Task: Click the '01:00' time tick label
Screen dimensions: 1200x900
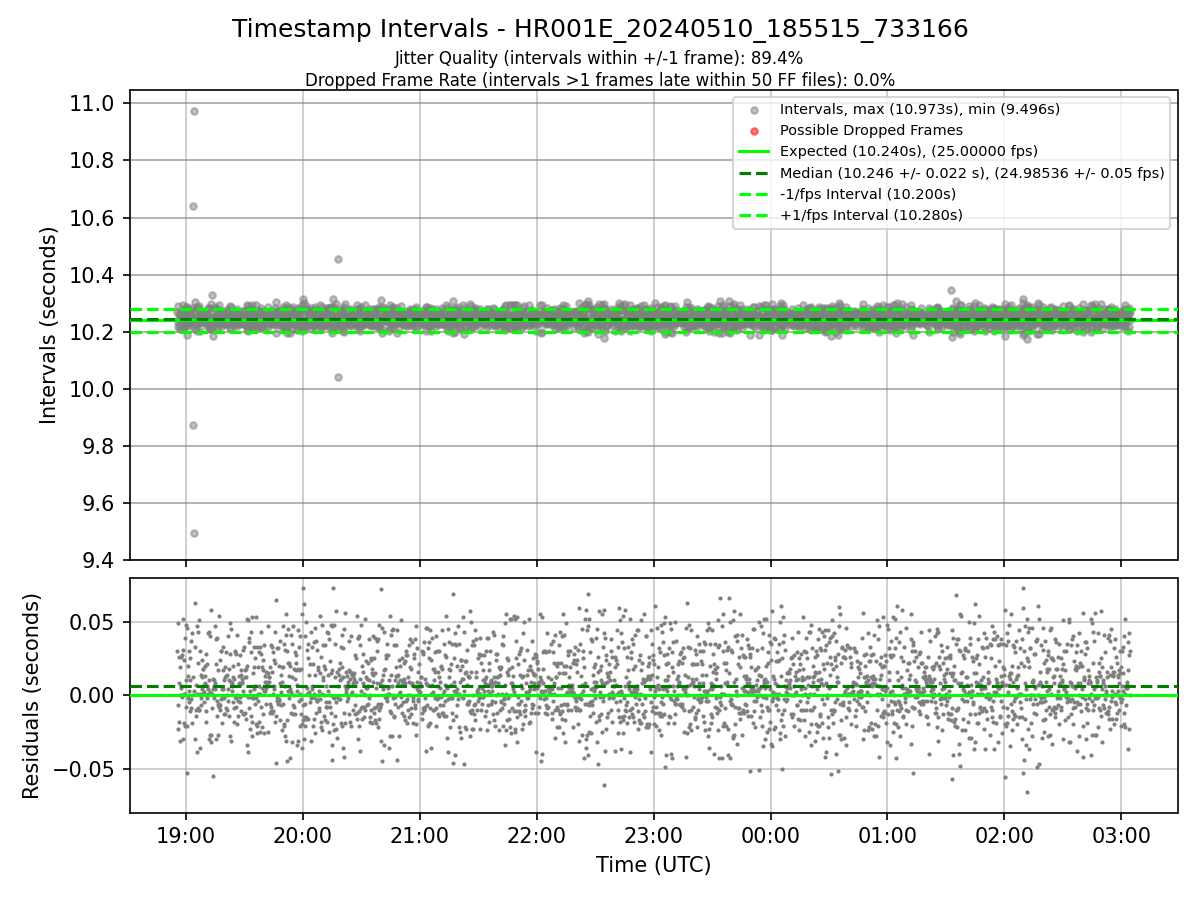Action: point(887,835)
